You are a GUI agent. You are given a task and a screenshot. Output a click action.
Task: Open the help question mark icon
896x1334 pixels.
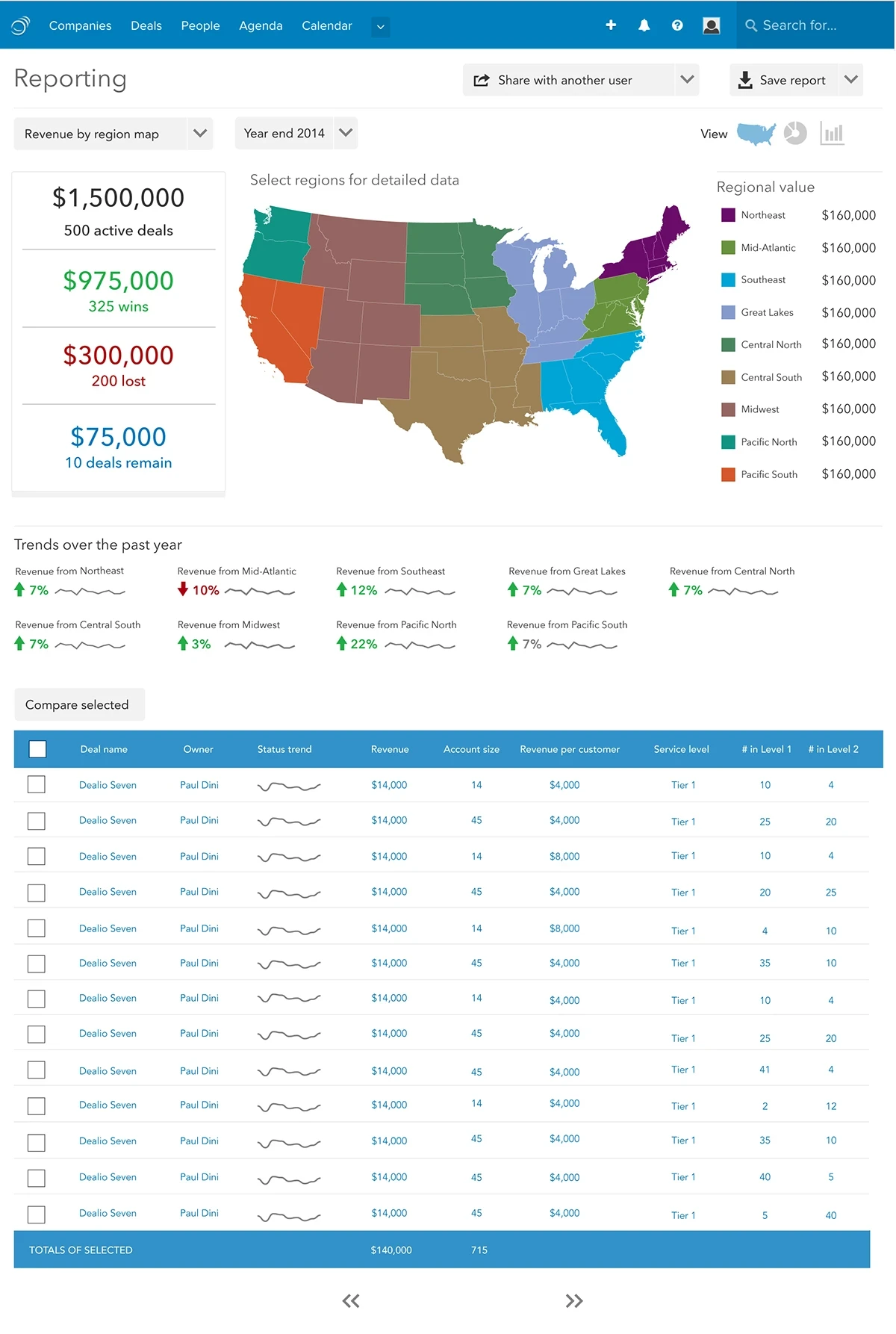[677, 25]
